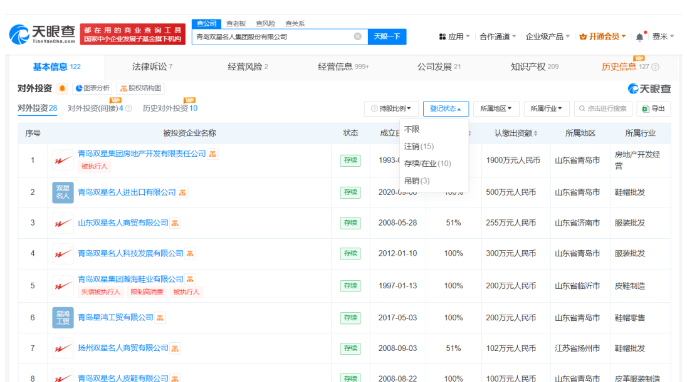Expand the 持股比例 filter dropdown
Image resolution: width=687 pixels, height=382 pixels.
391,109
